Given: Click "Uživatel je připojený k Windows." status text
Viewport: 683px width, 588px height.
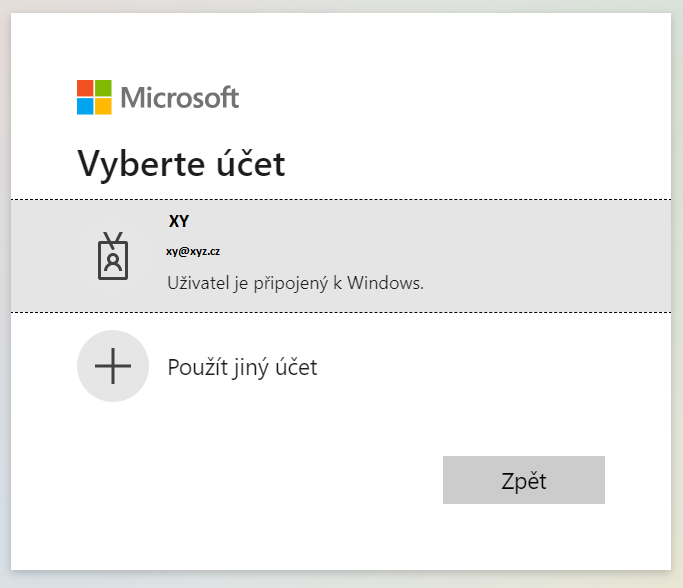Looking at the screenshot, I should 295,283.
